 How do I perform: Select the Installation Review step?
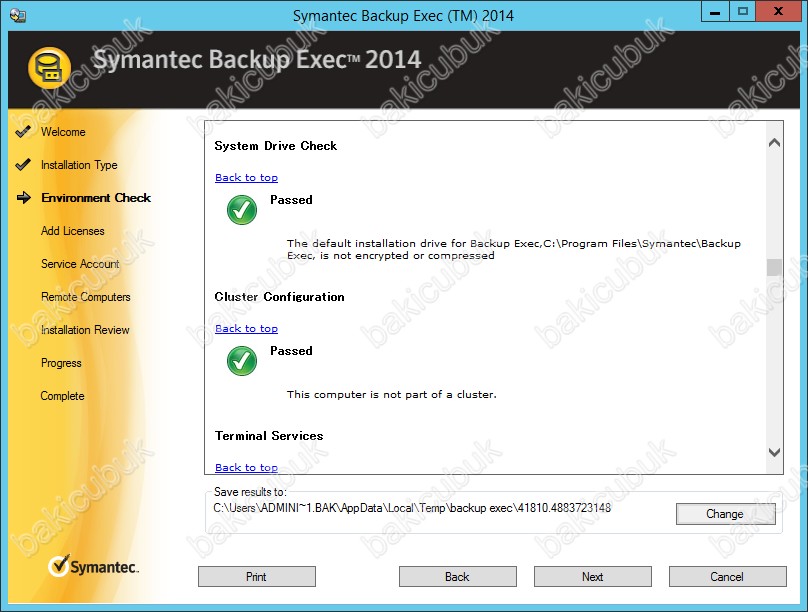(85, 330)
